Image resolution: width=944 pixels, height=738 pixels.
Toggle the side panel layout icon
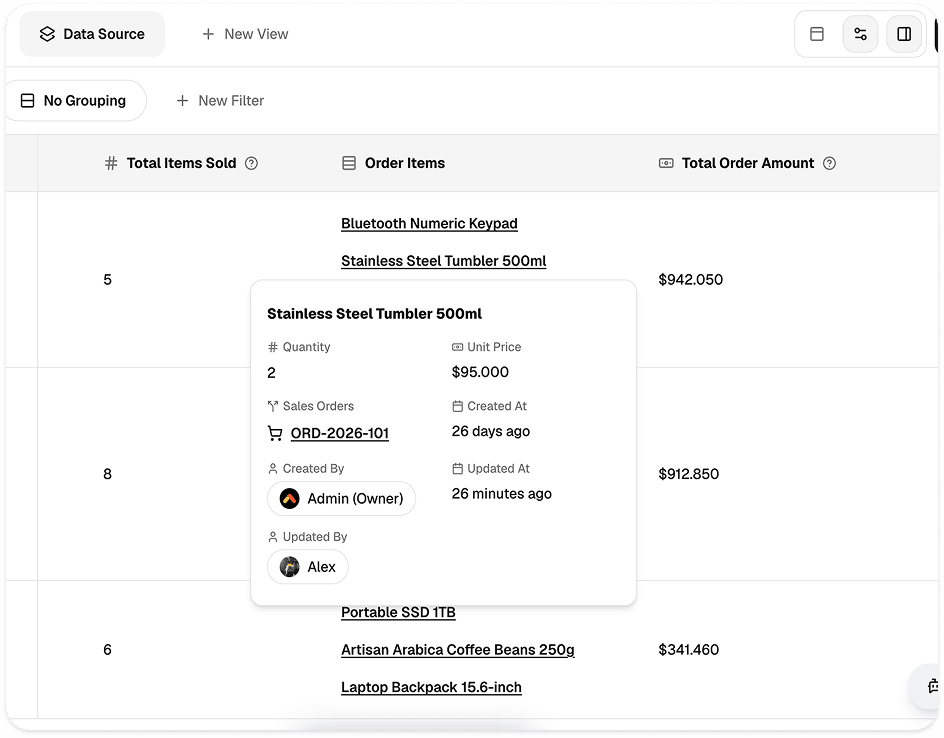pyautogui.click(x=904, y=34)
